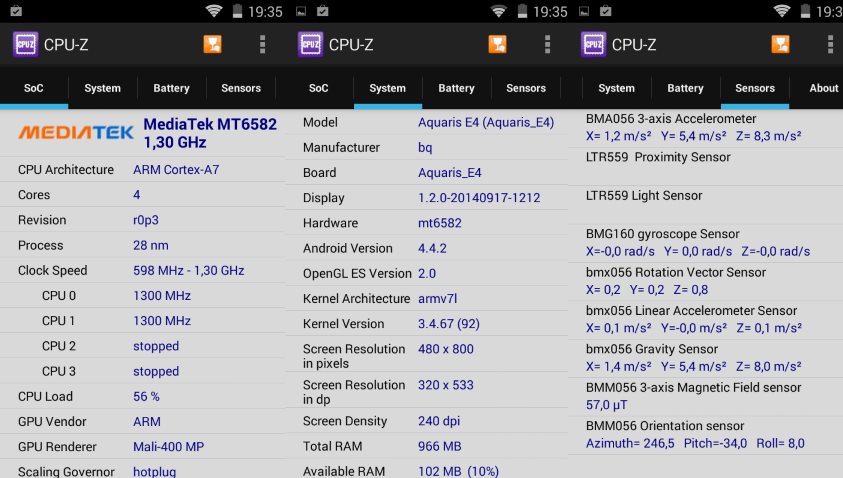
Task: Tap the CPU-Z logo in the leftmost screen
Action: [x=26, y=44]
